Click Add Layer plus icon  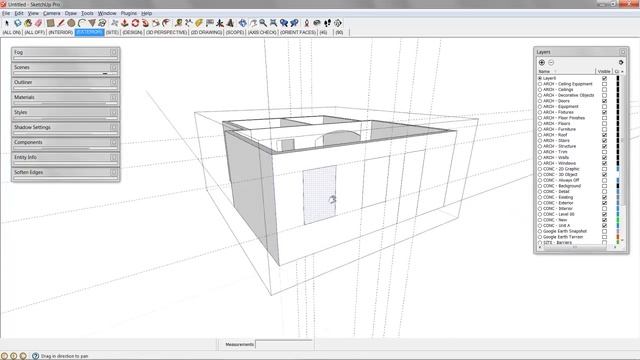(x=542, y=62)
